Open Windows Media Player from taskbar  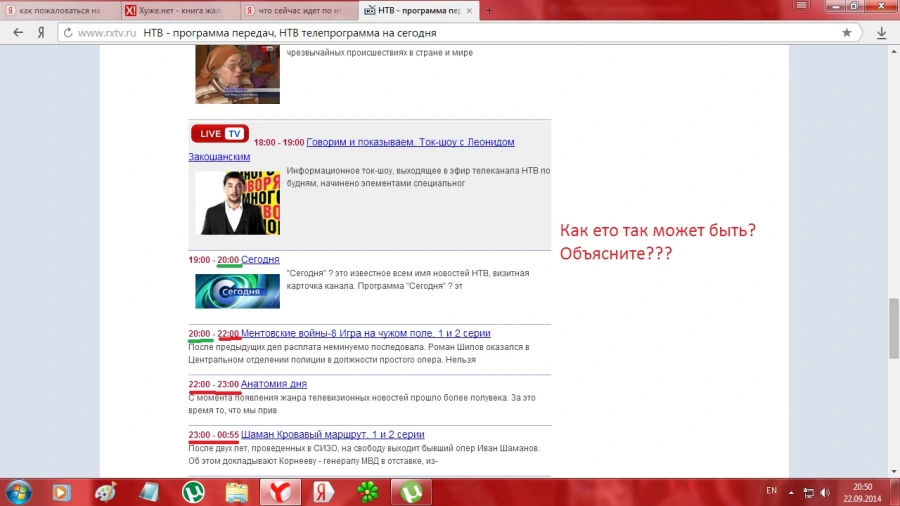pyautogui.click(x=61, y=492)
